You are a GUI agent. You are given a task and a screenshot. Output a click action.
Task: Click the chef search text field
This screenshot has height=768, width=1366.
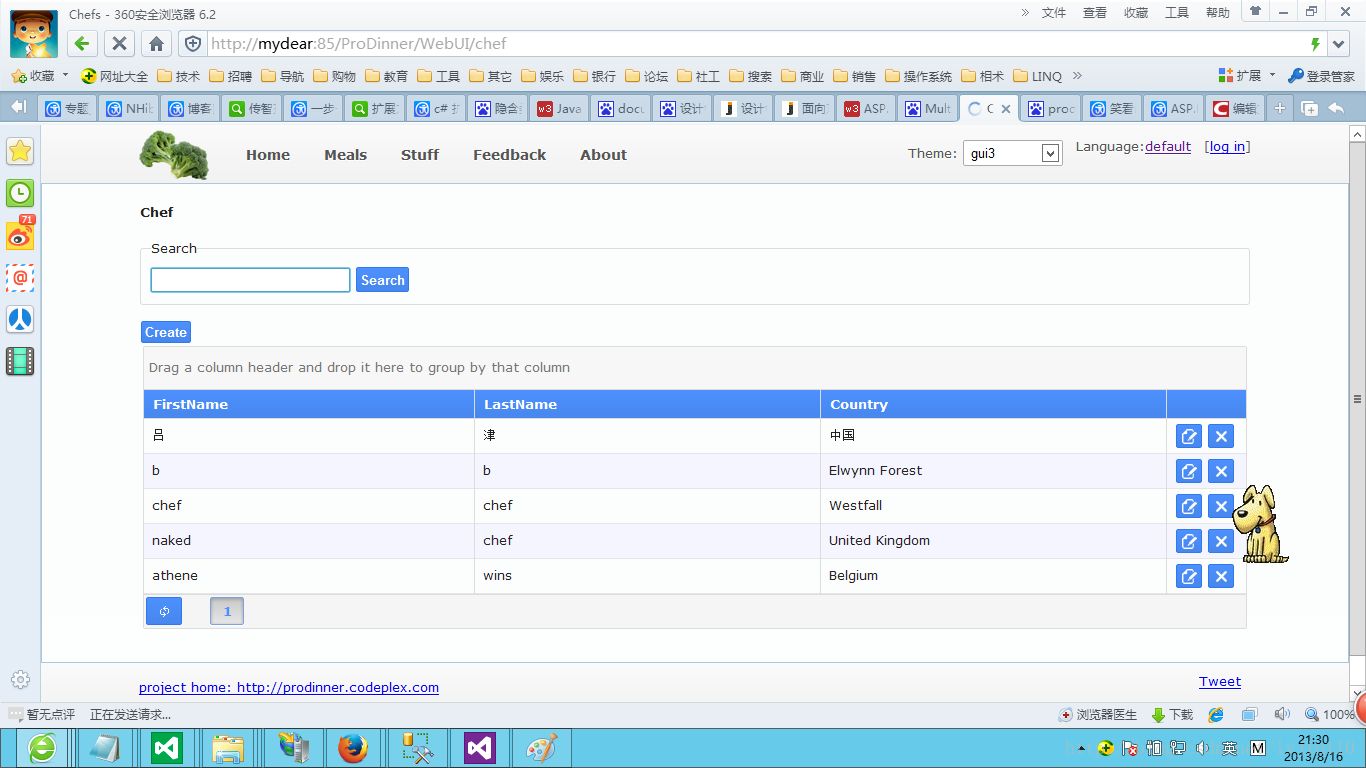pos(250,280)
